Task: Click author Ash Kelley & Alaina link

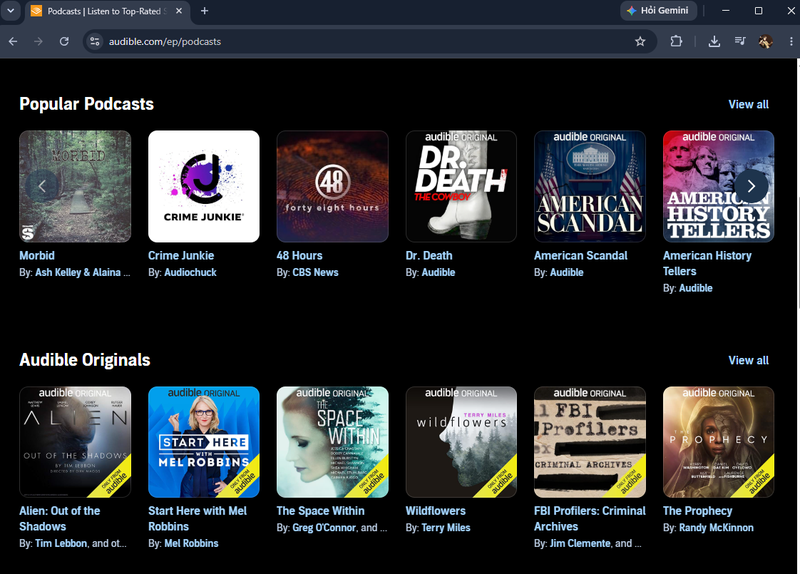Action: 83,272
